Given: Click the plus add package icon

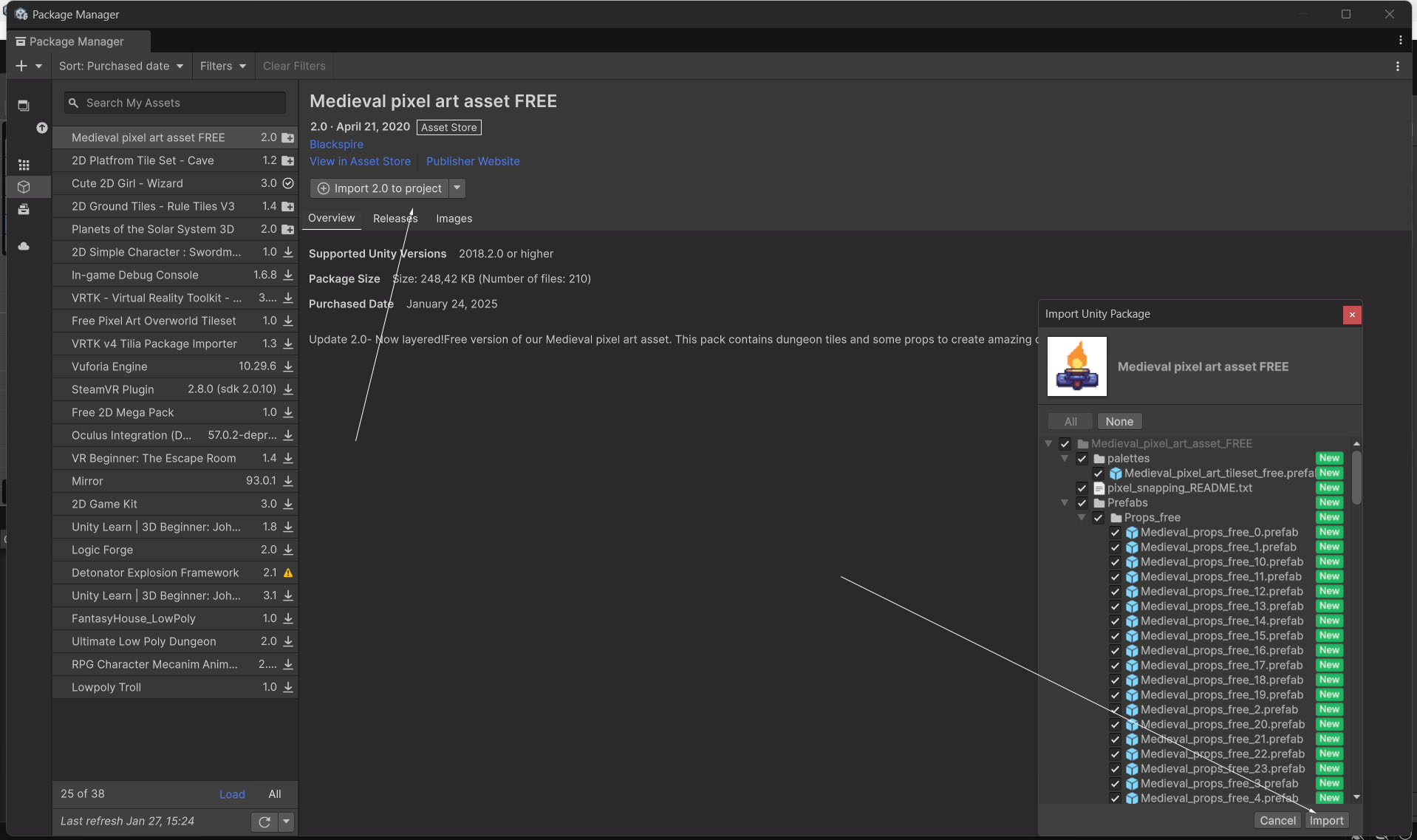Looking at the screenshot, I should [x=21, y=66].
